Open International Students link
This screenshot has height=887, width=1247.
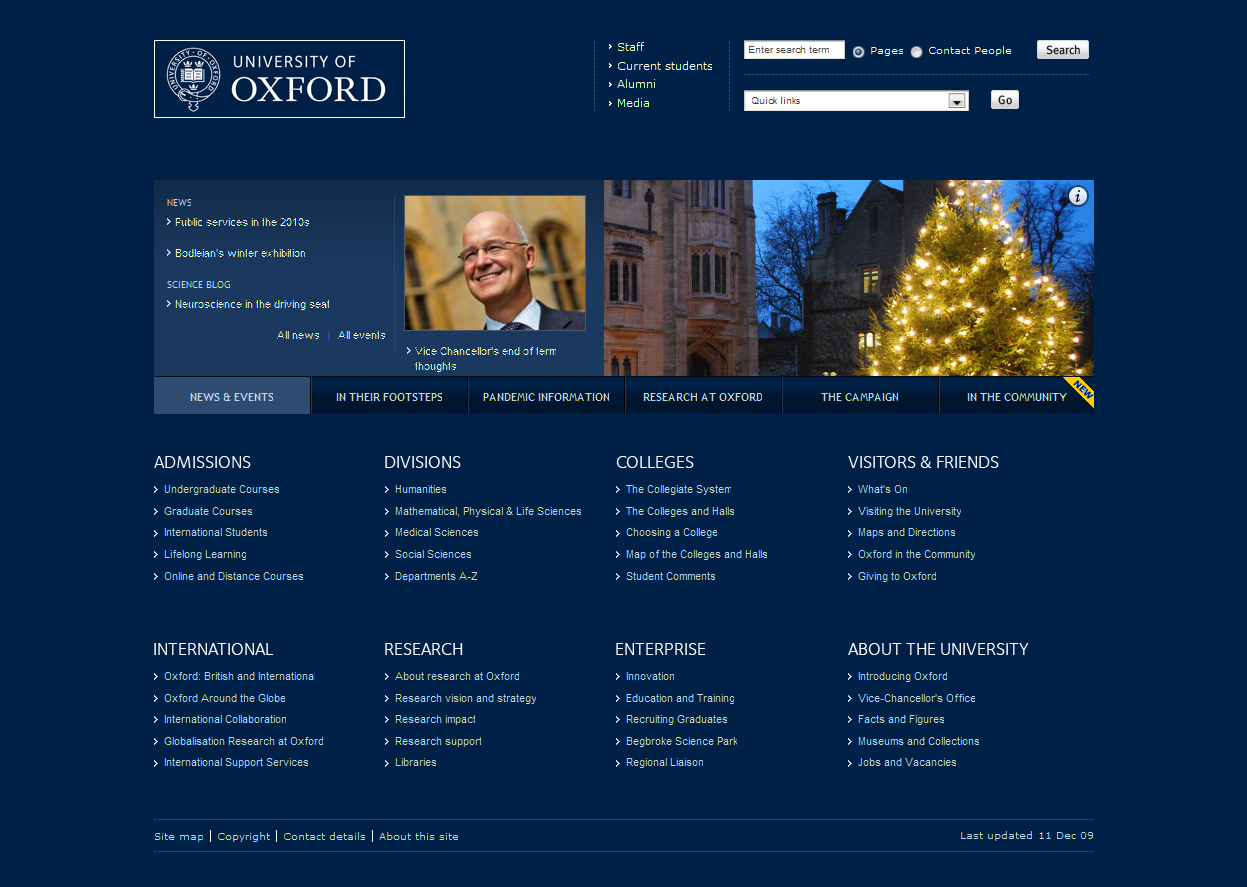point(215,533)
